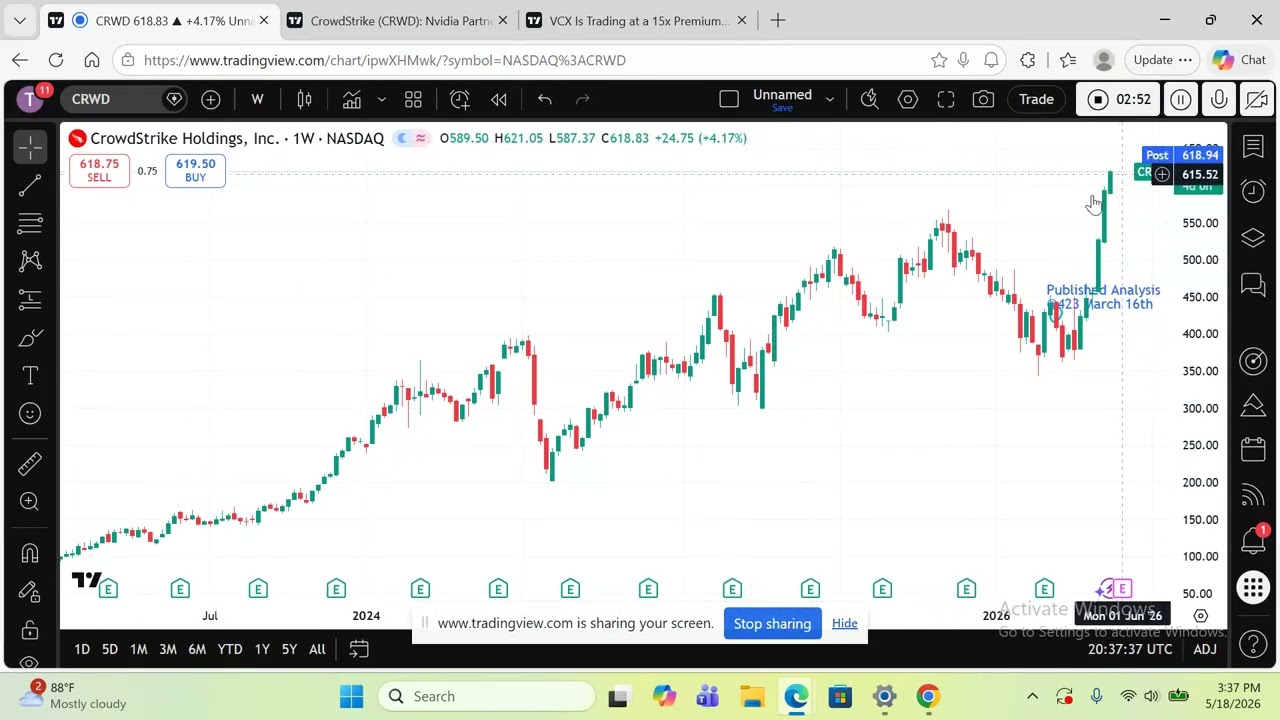1280x720 pixels.
Task: Toggle the magnet mode
Action: click(30, 553)
